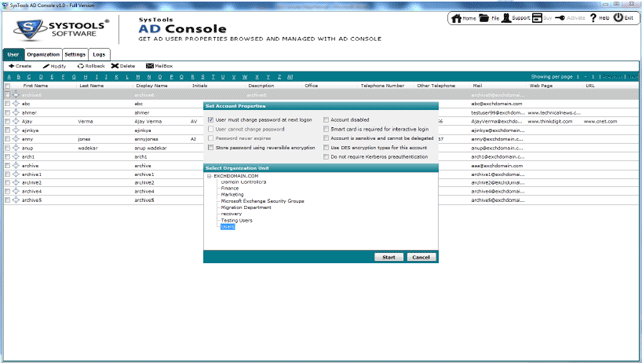Select Domain Controllers organization unit
642x363 pixels.
pyautogui.click(x=244, y=182)
